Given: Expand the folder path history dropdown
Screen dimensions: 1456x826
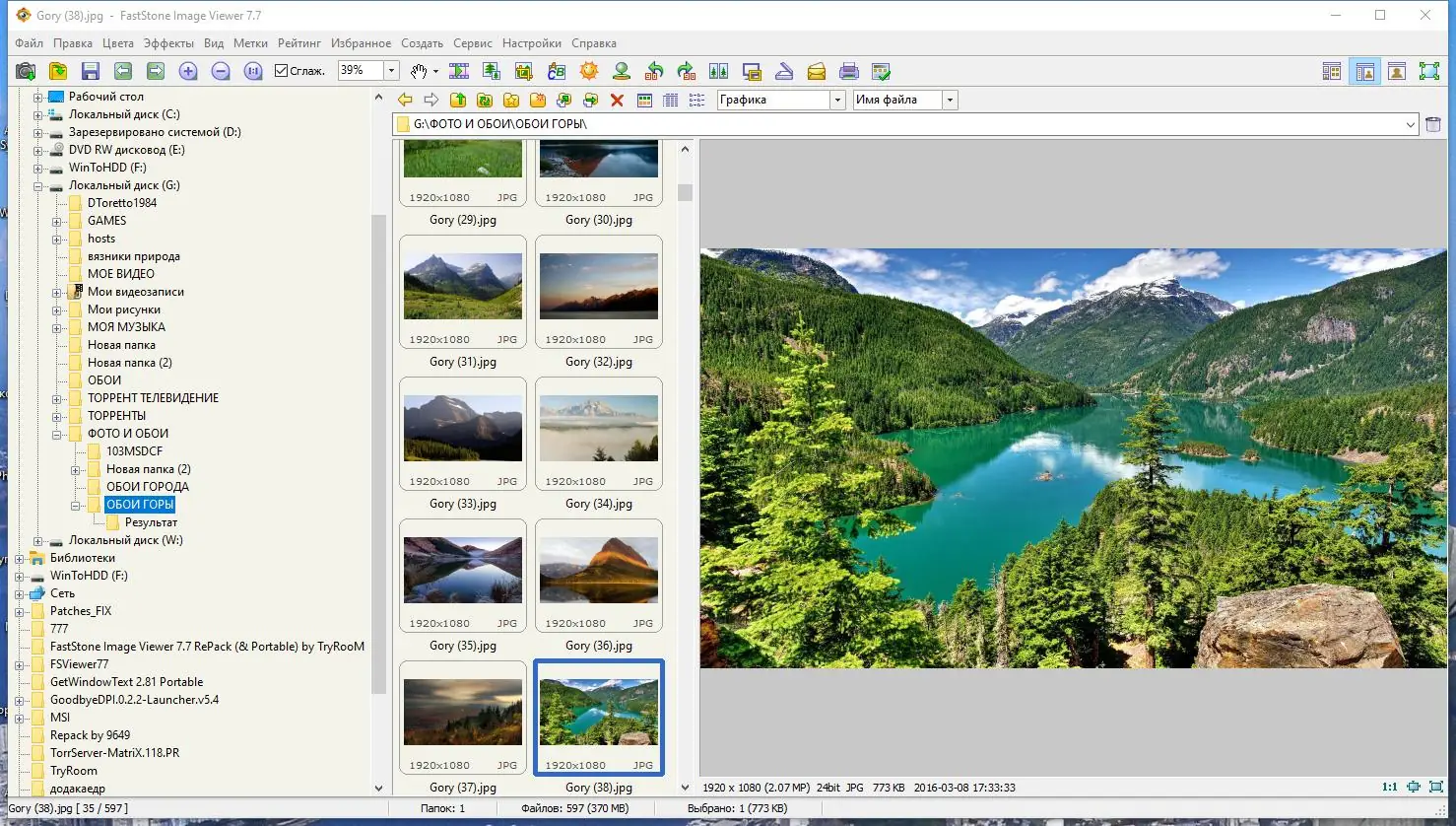Looking at the screenshot, I should click(x=1411, y=124).
